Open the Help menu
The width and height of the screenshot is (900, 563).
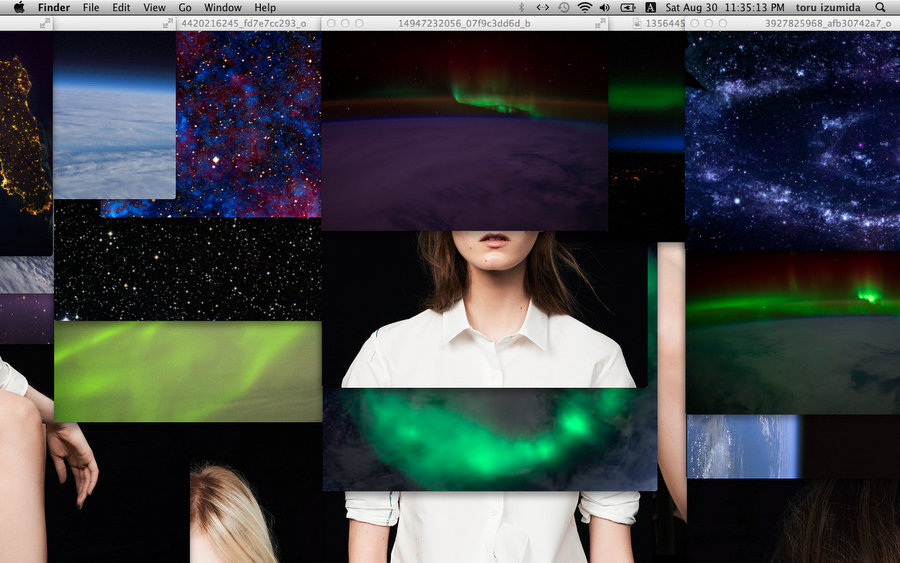(265, 7)
